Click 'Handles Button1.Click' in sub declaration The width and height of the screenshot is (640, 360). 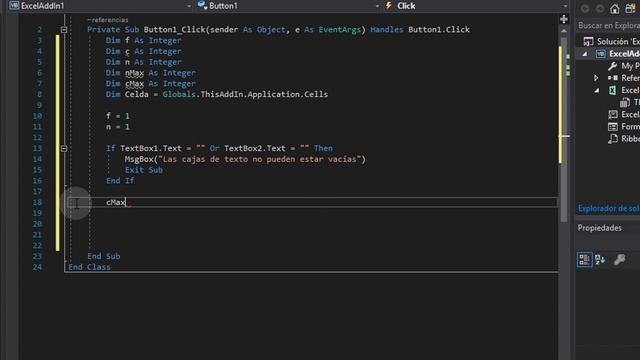pos(420,30)
